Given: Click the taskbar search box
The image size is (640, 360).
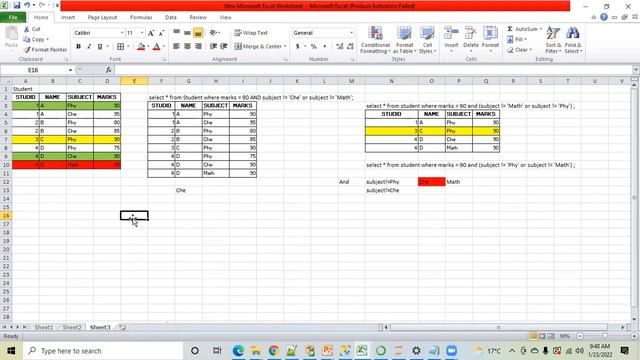Looking at the screenshot, I should pos(103,351).
